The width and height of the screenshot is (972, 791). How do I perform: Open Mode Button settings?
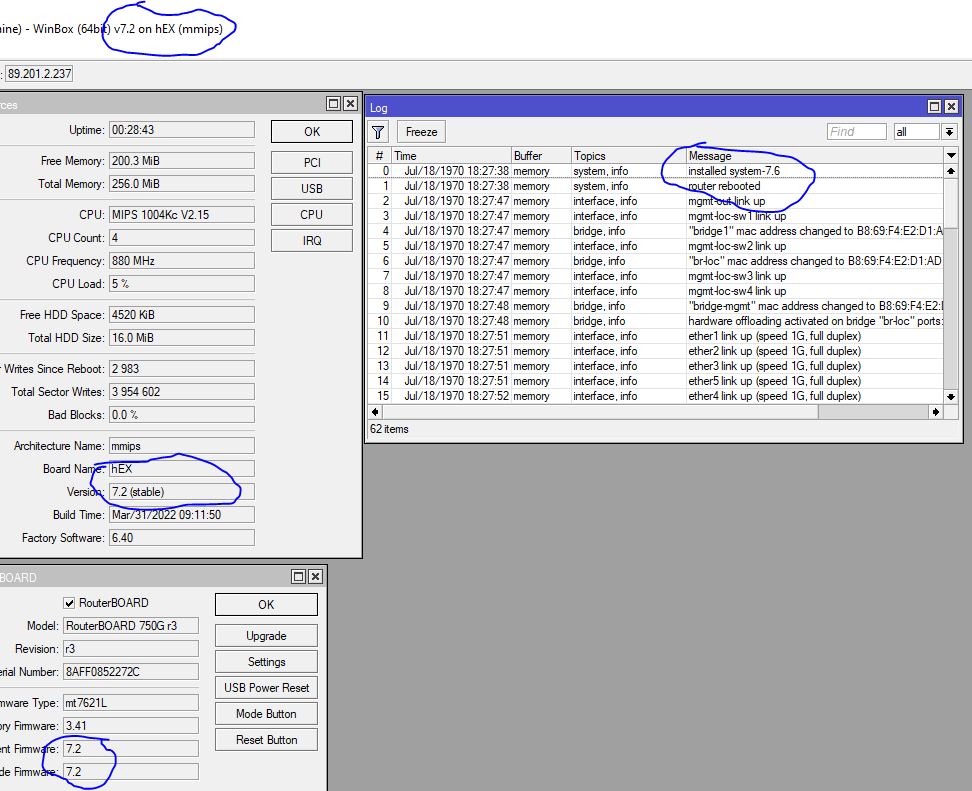[267, 714]
